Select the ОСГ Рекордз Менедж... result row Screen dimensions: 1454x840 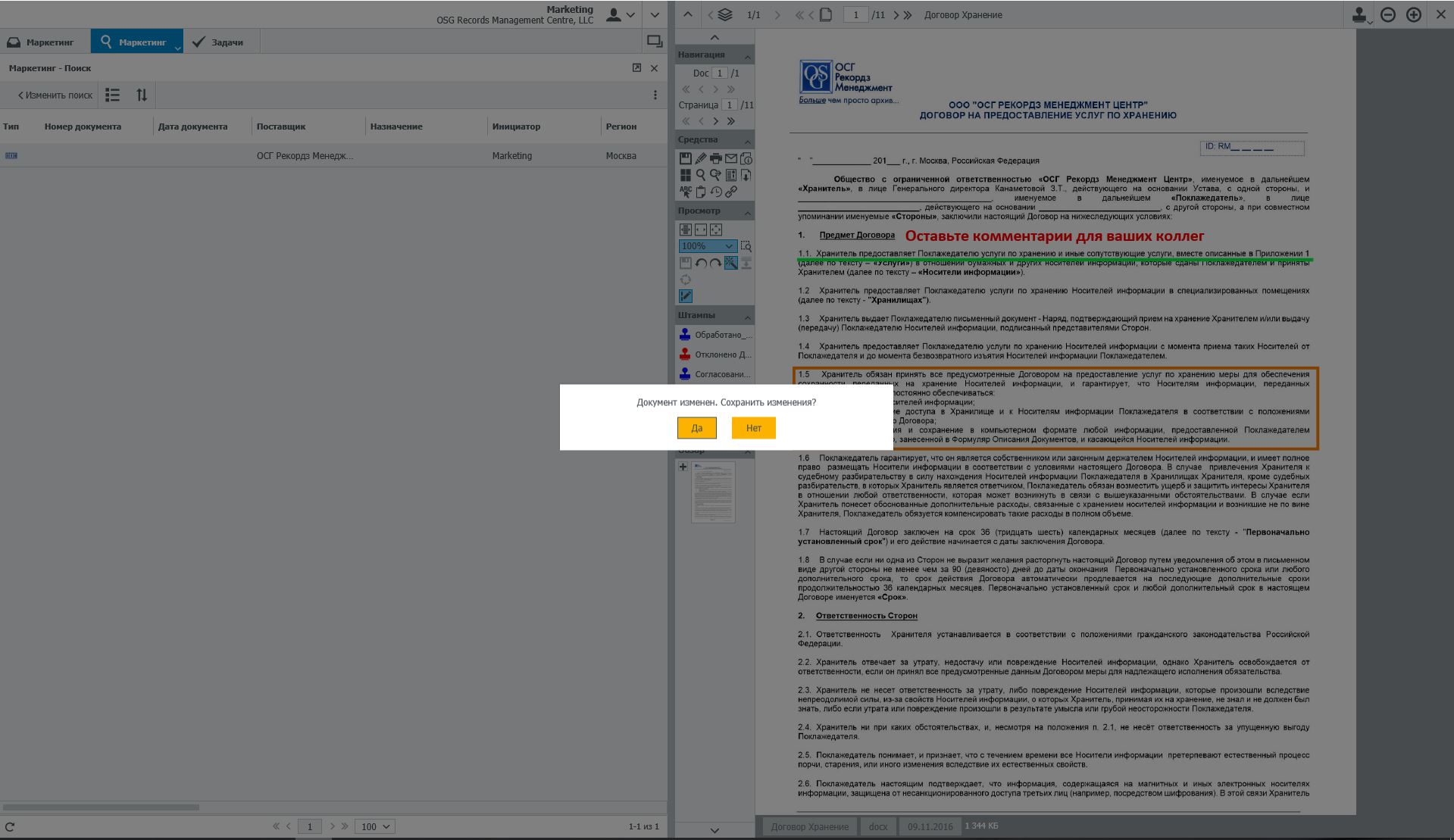point(333,156)
